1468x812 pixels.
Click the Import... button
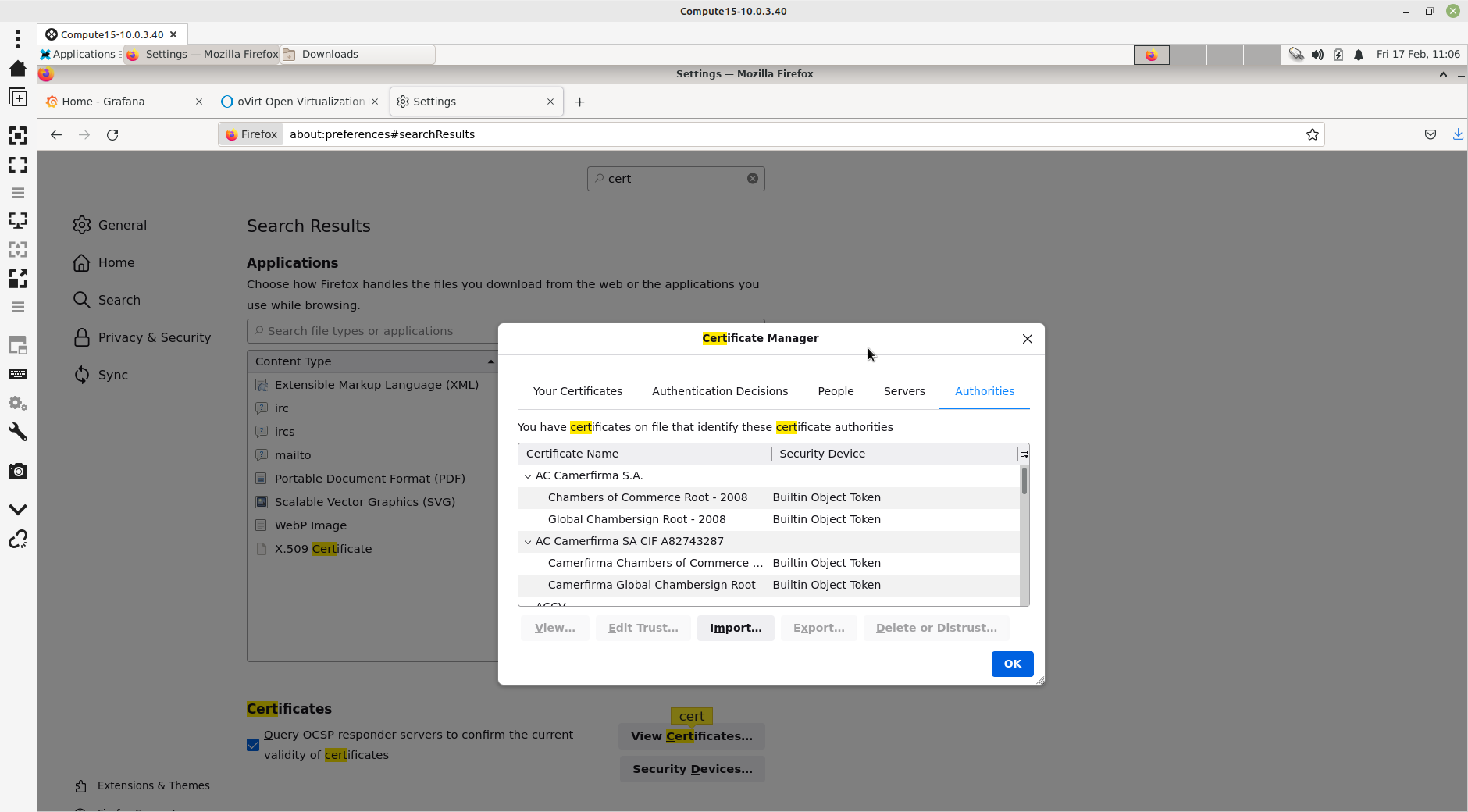pos(735,628)
